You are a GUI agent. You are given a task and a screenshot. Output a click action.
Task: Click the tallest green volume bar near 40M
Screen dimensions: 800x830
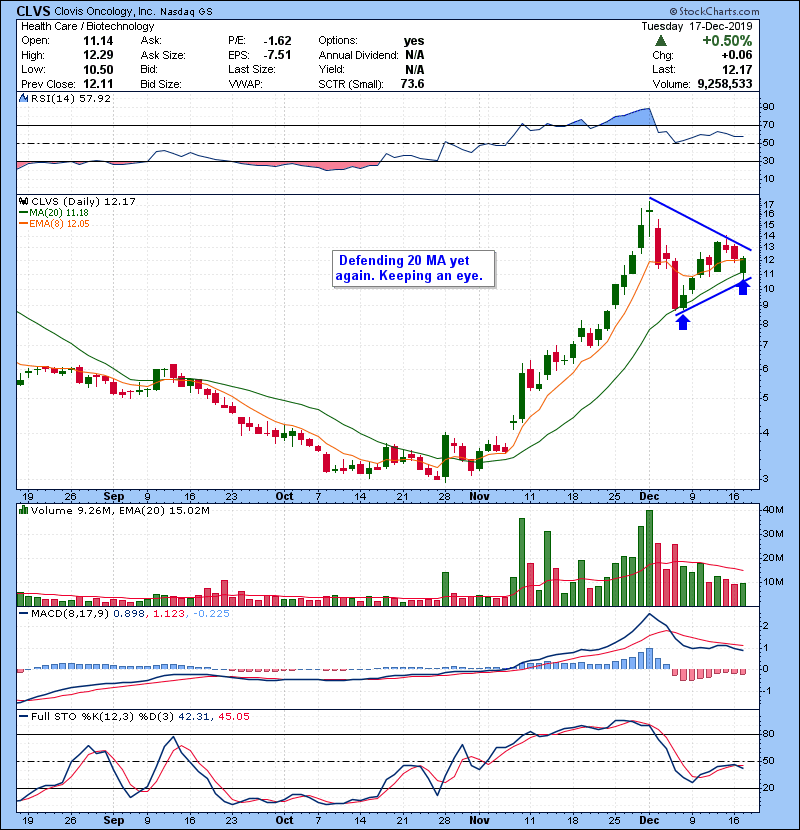[650, 558]
